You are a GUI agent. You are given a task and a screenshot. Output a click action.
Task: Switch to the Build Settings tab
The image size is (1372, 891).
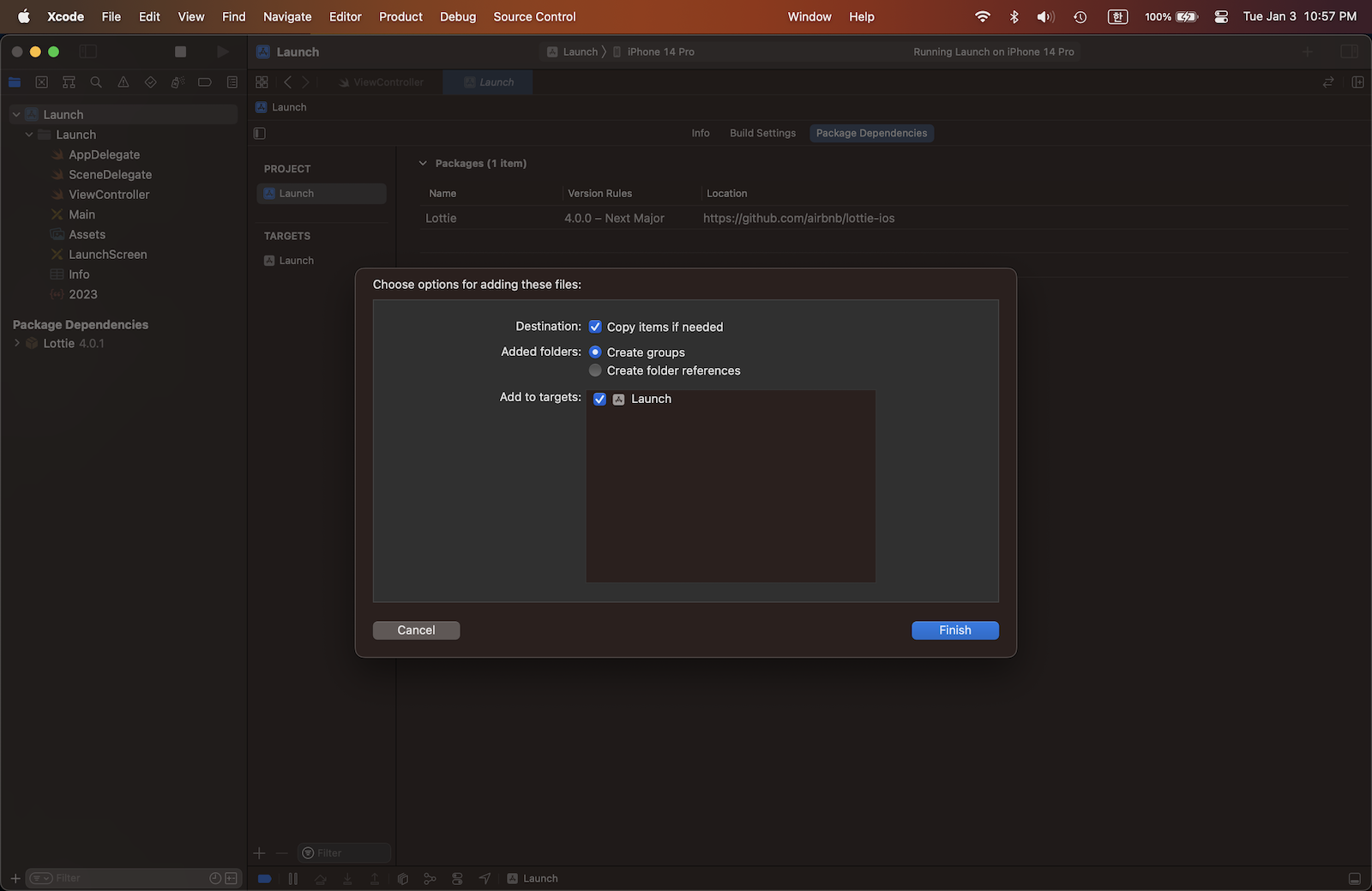coord(761,133)
